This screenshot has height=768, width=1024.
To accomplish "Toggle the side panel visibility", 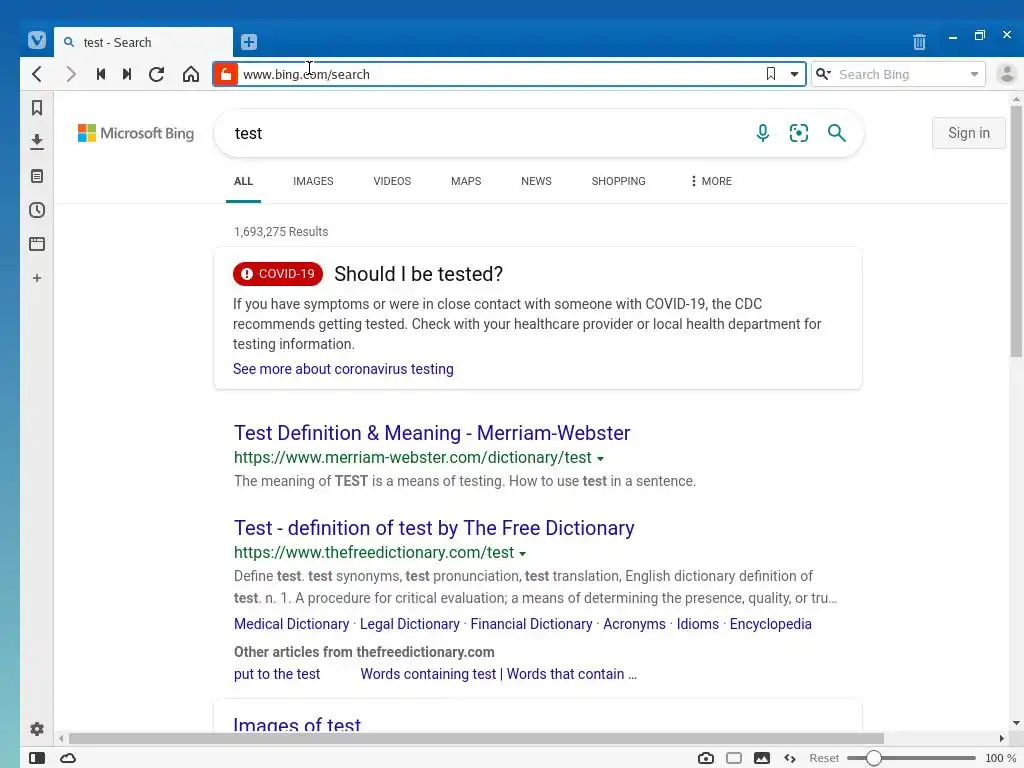I will click(x=37, y=758).
